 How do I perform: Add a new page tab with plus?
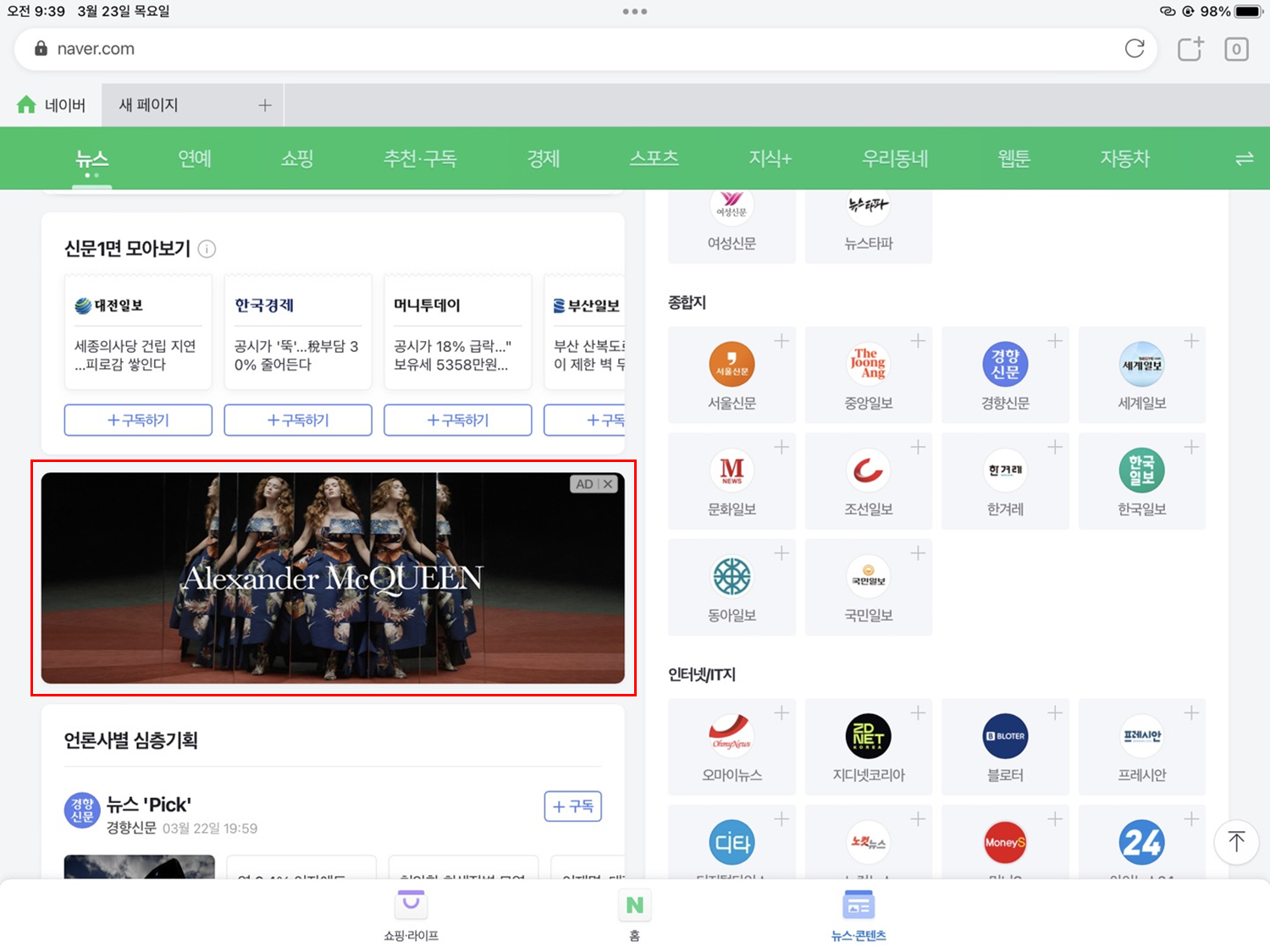click(x=265, y=105)
